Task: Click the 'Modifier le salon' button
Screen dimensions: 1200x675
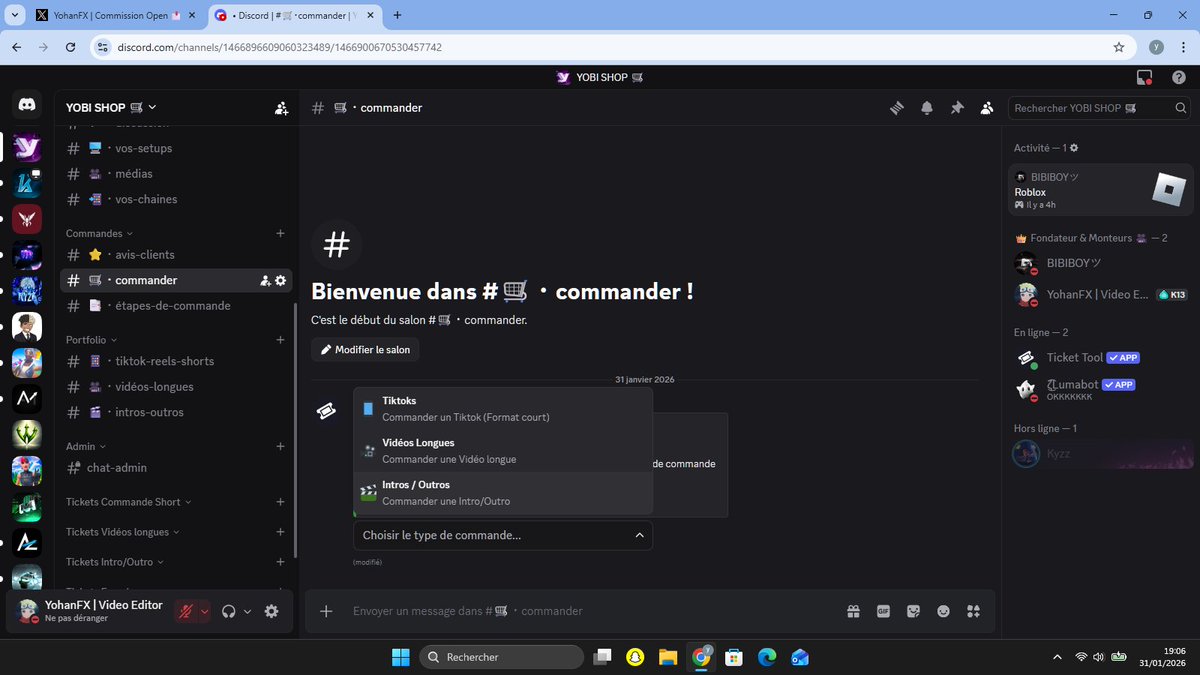Action: (x=365, y=349)
